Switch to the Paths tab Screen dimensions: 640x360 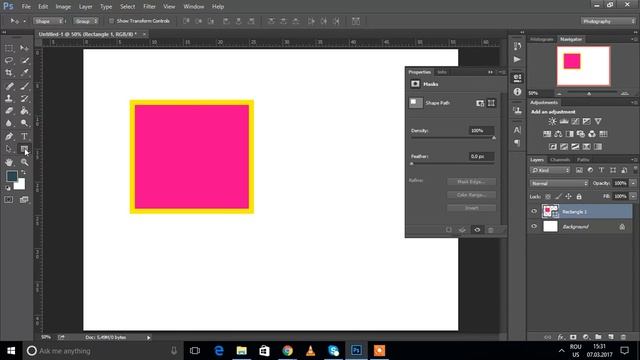583,160
